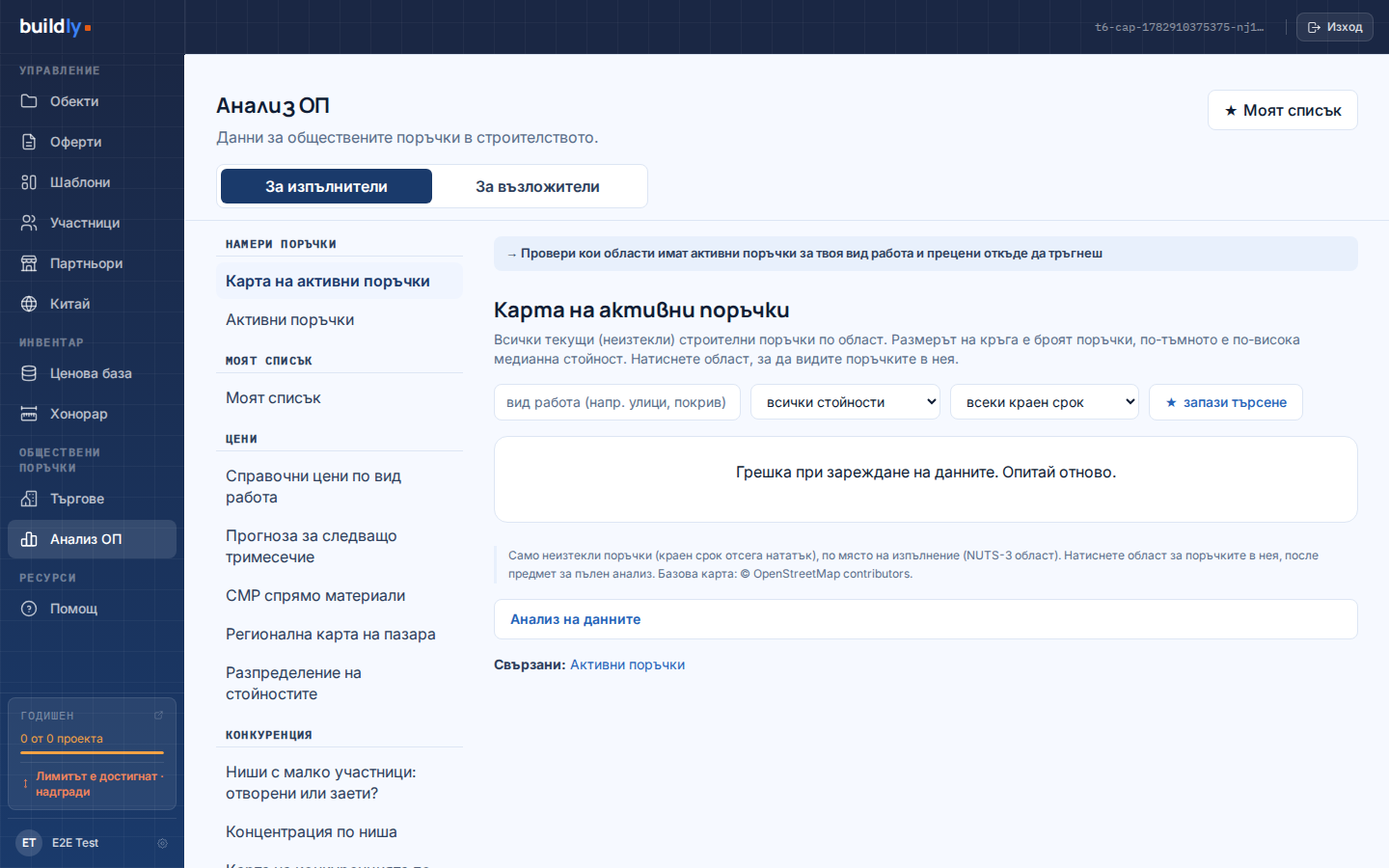This screenshot has width=1389, height=868.
Task: Expand Анализ на данните section
Action: (x=926, y=619)
